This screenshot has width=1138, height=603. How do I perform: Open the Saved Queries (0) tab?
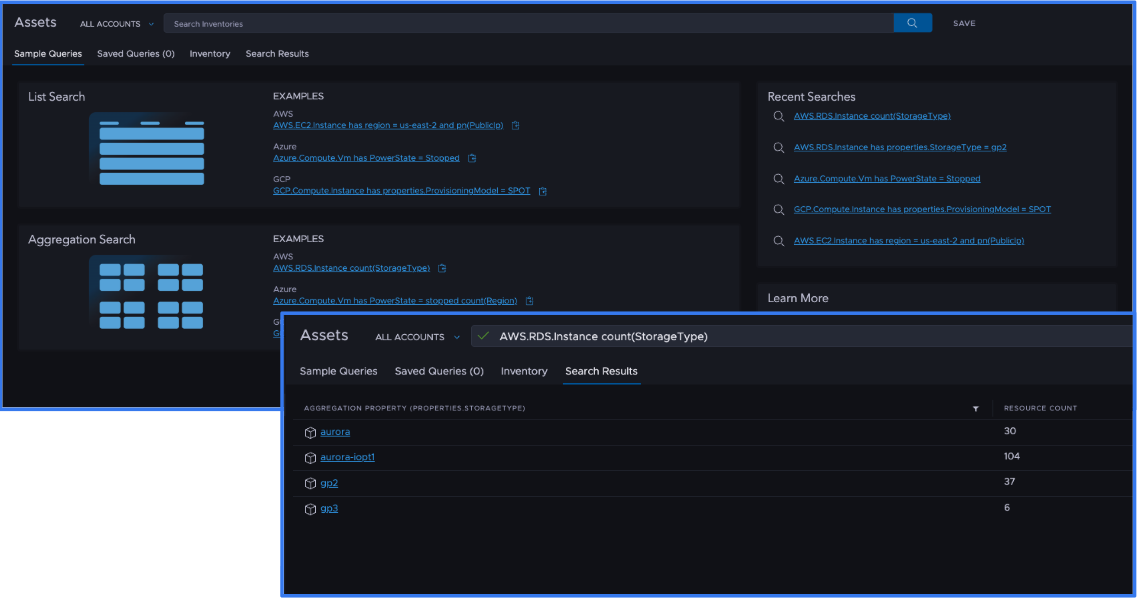pyautogui.click(x=135, y=54)
